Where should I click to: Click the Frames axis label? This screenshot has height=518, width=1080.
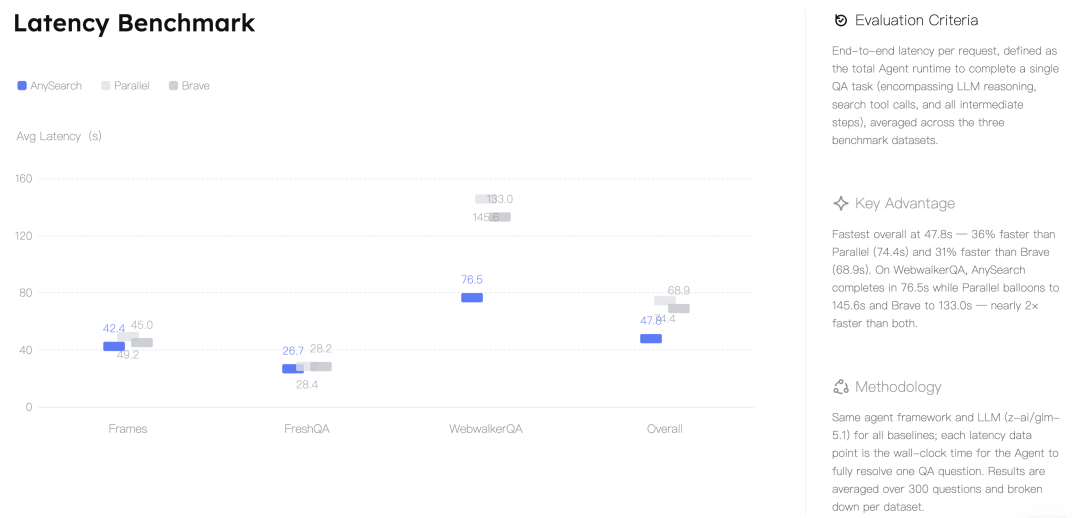click(128, 428)
